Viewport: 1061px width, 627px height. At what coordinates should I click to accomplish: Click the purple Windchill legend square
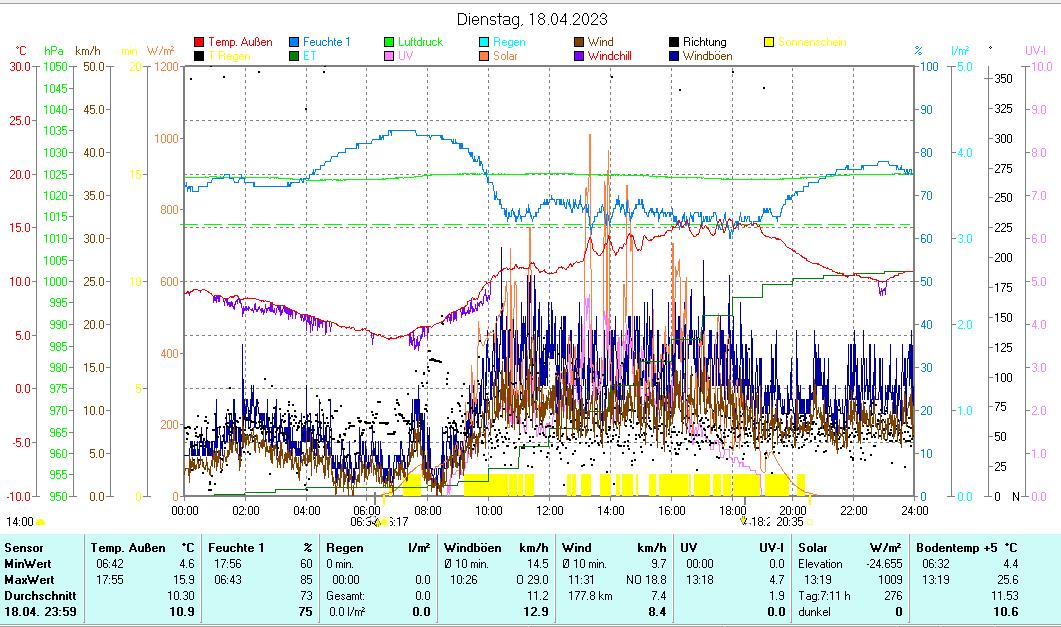pos(579,56)
